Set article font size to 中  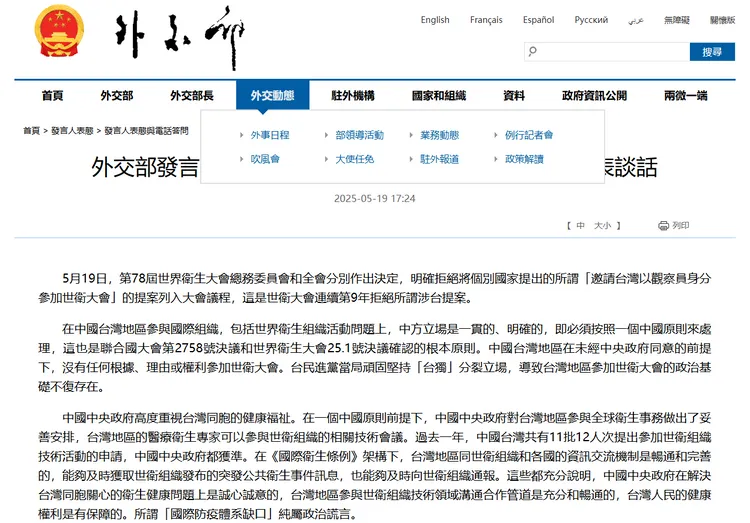coord(580,226)
